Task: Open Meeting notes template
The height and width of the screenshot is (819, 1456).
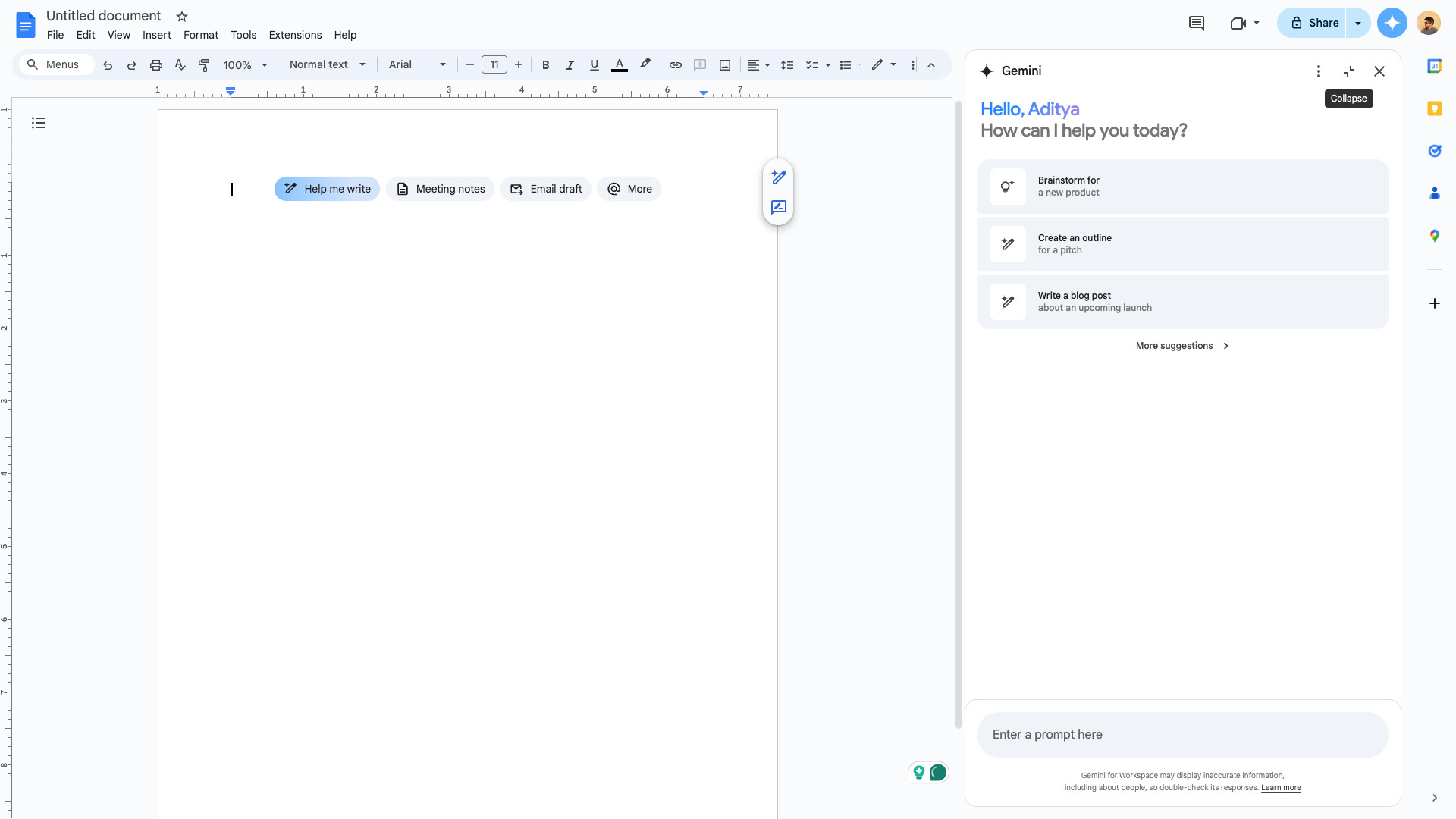Action: [441, 188]
